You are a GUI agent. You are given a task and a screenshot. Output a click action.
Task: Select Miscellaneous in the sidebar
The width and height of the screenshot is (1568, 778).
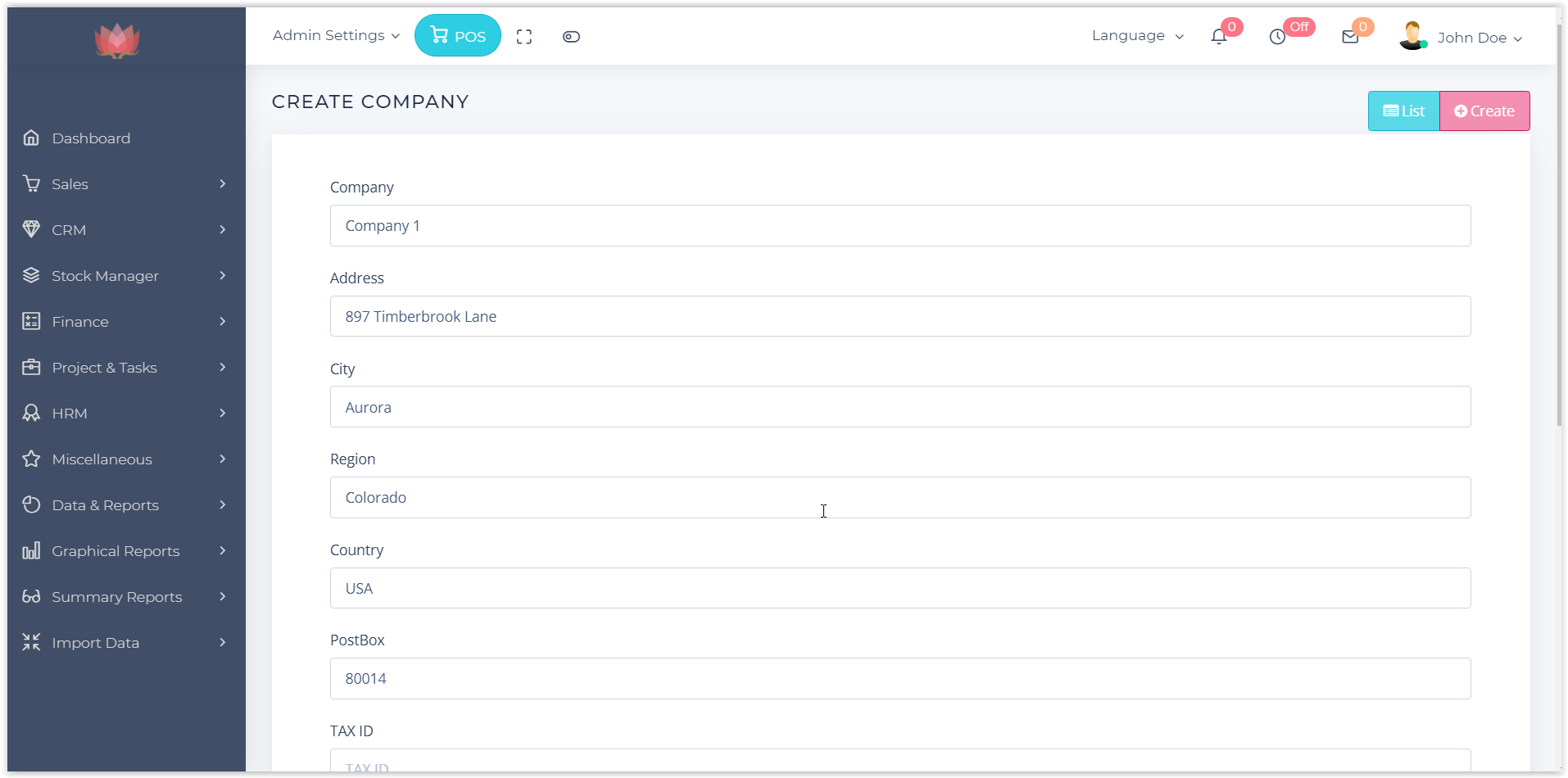point(126,459)
